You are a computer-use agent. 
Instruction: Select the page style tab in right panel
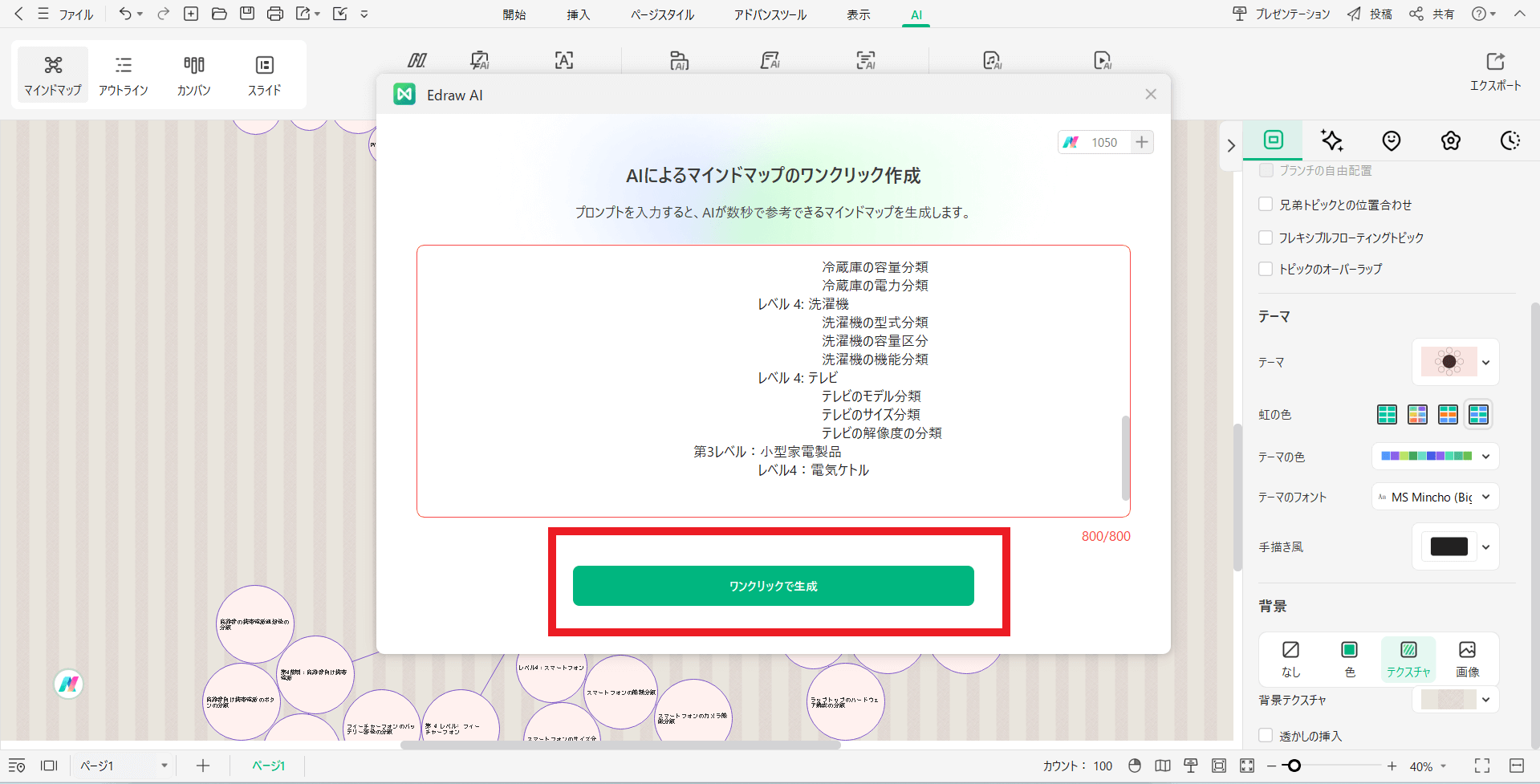(1274, 140)
